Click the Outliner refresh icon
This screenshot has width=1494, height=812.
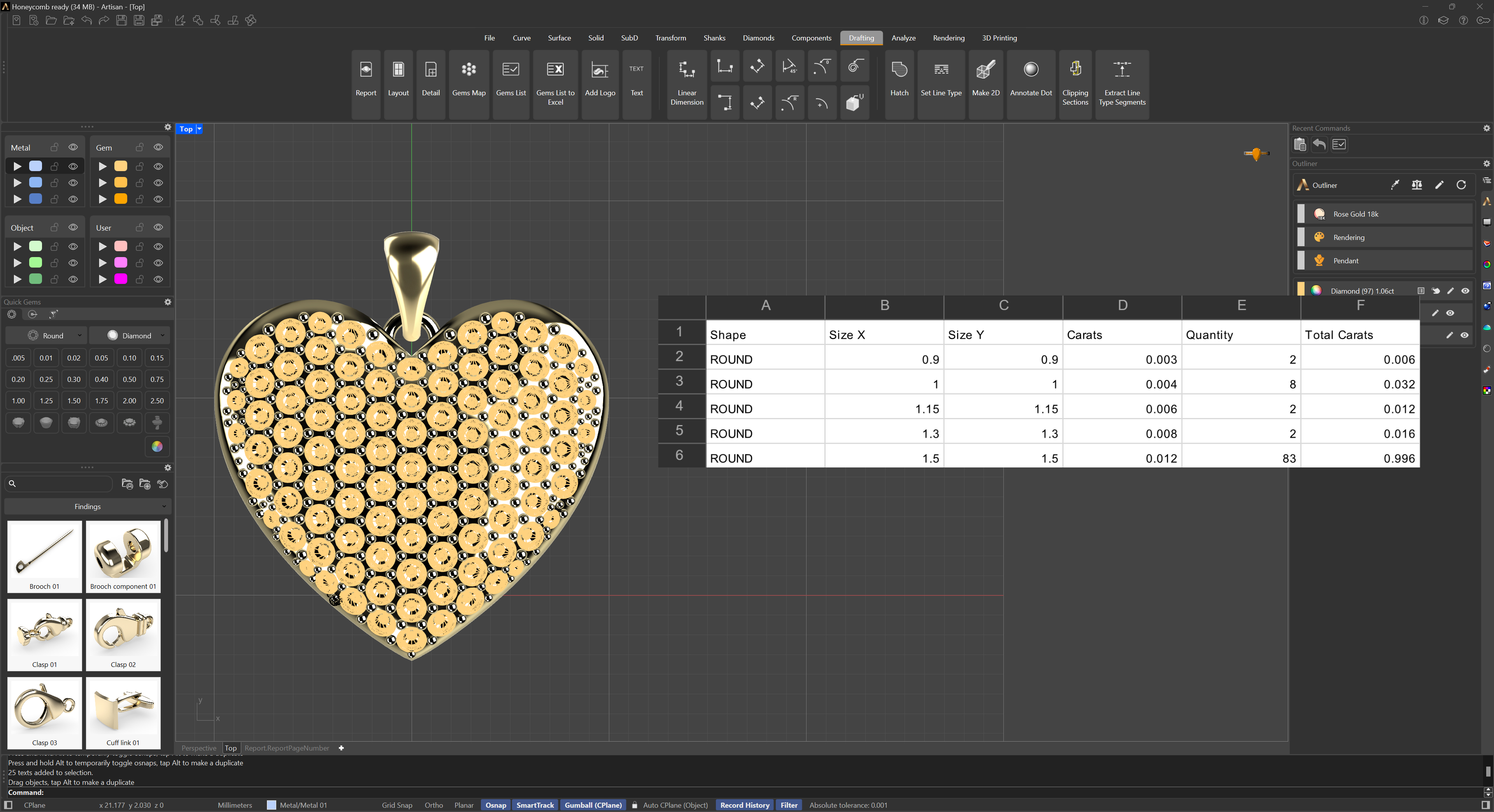pos(1461,185)
